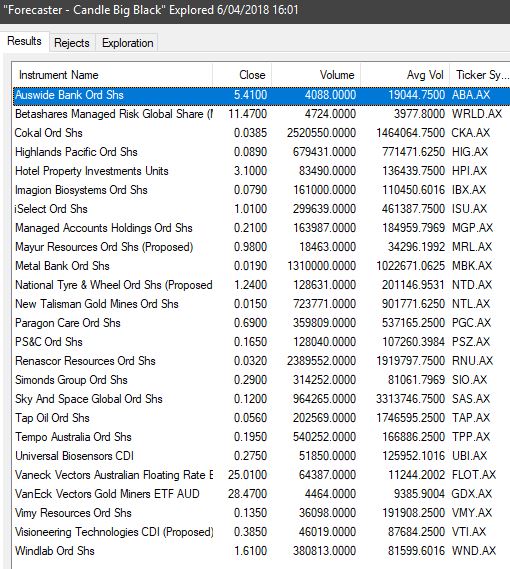Click the Volume value 380813.0000
Viewport: 510px width, 569px height.
pos(325,550)
